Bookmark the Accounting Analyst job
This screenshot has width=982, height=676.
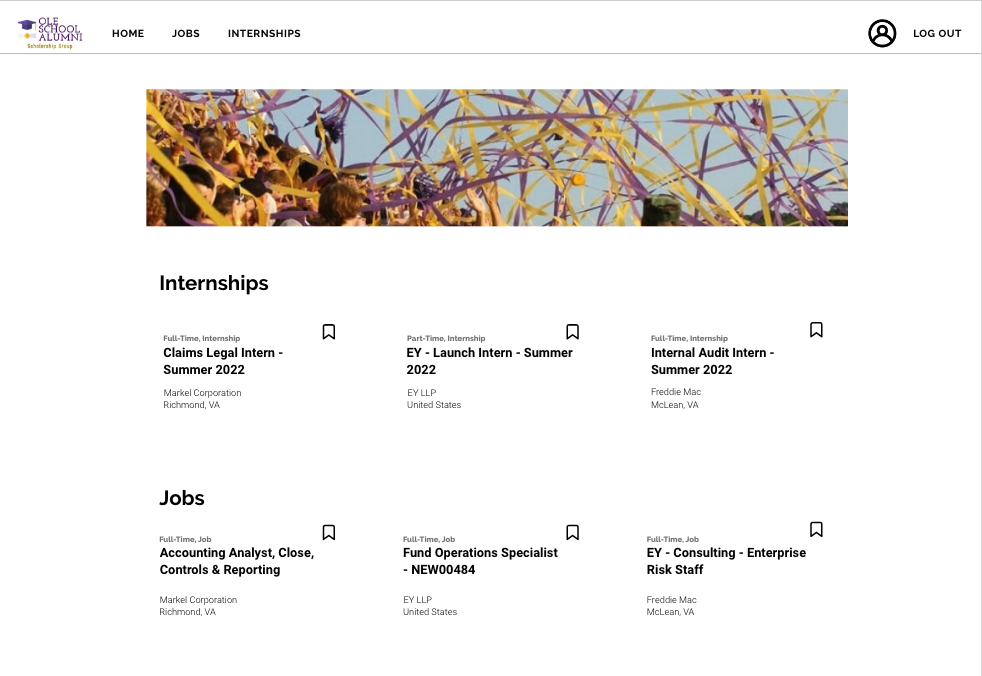[x=328, y=533]
